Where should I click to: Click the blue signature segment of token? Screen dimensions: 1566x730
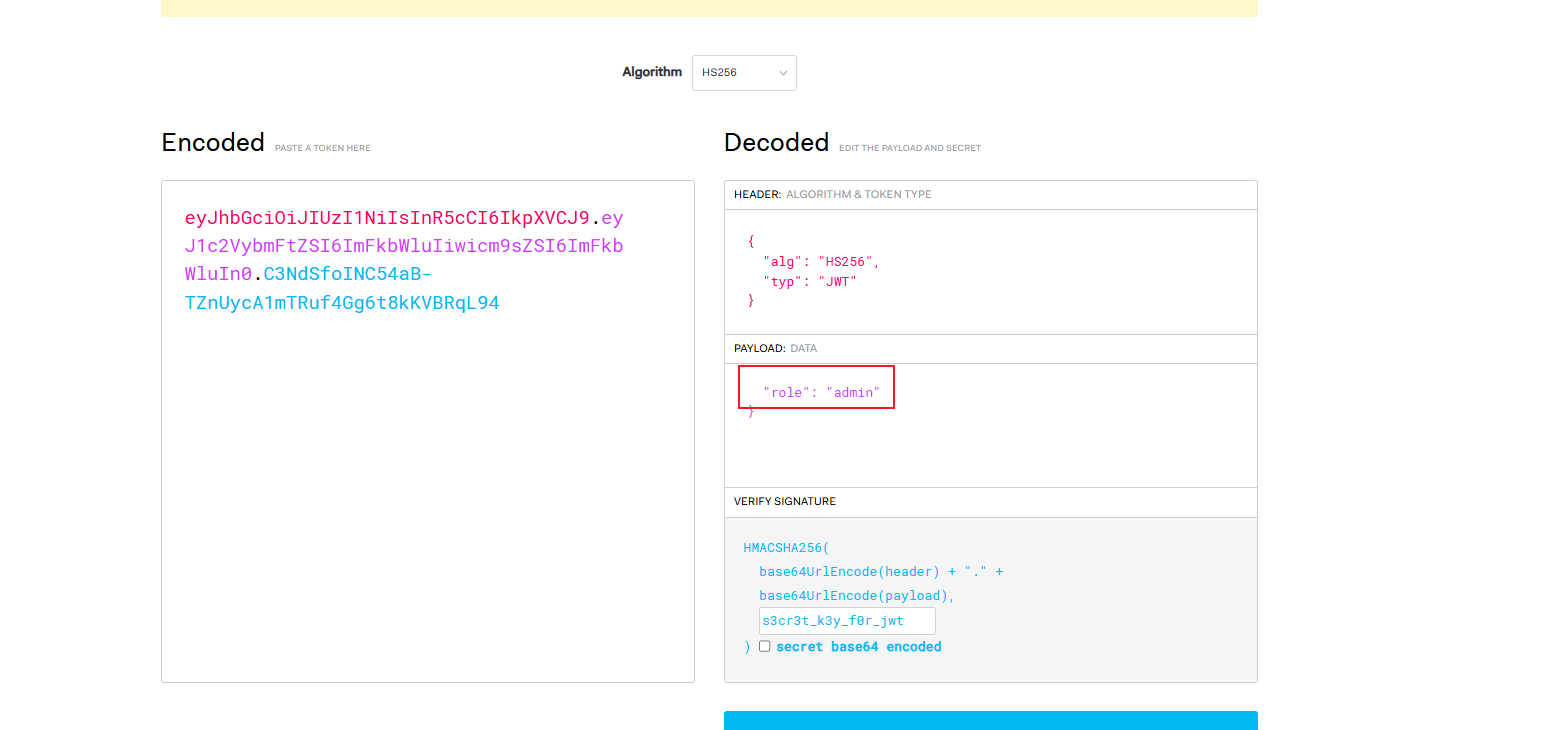click(342, 288)
